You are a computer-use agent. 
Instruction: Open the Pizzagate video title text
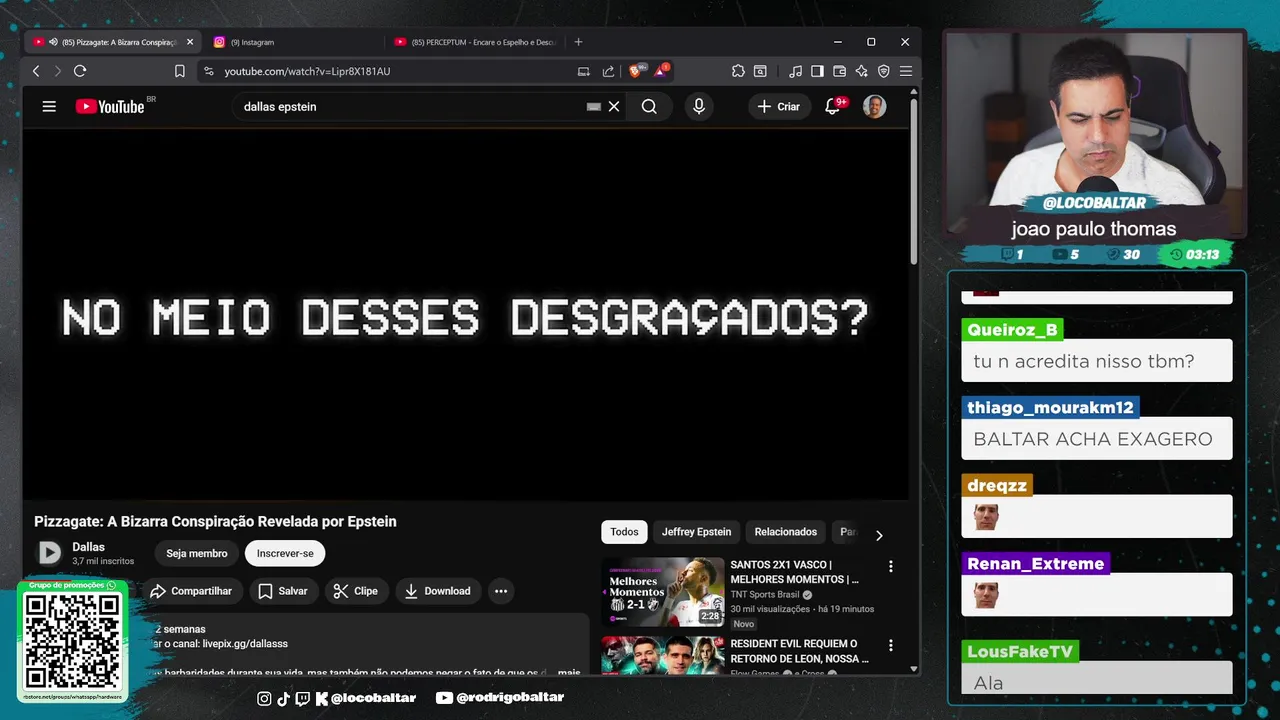click(215, 521)
